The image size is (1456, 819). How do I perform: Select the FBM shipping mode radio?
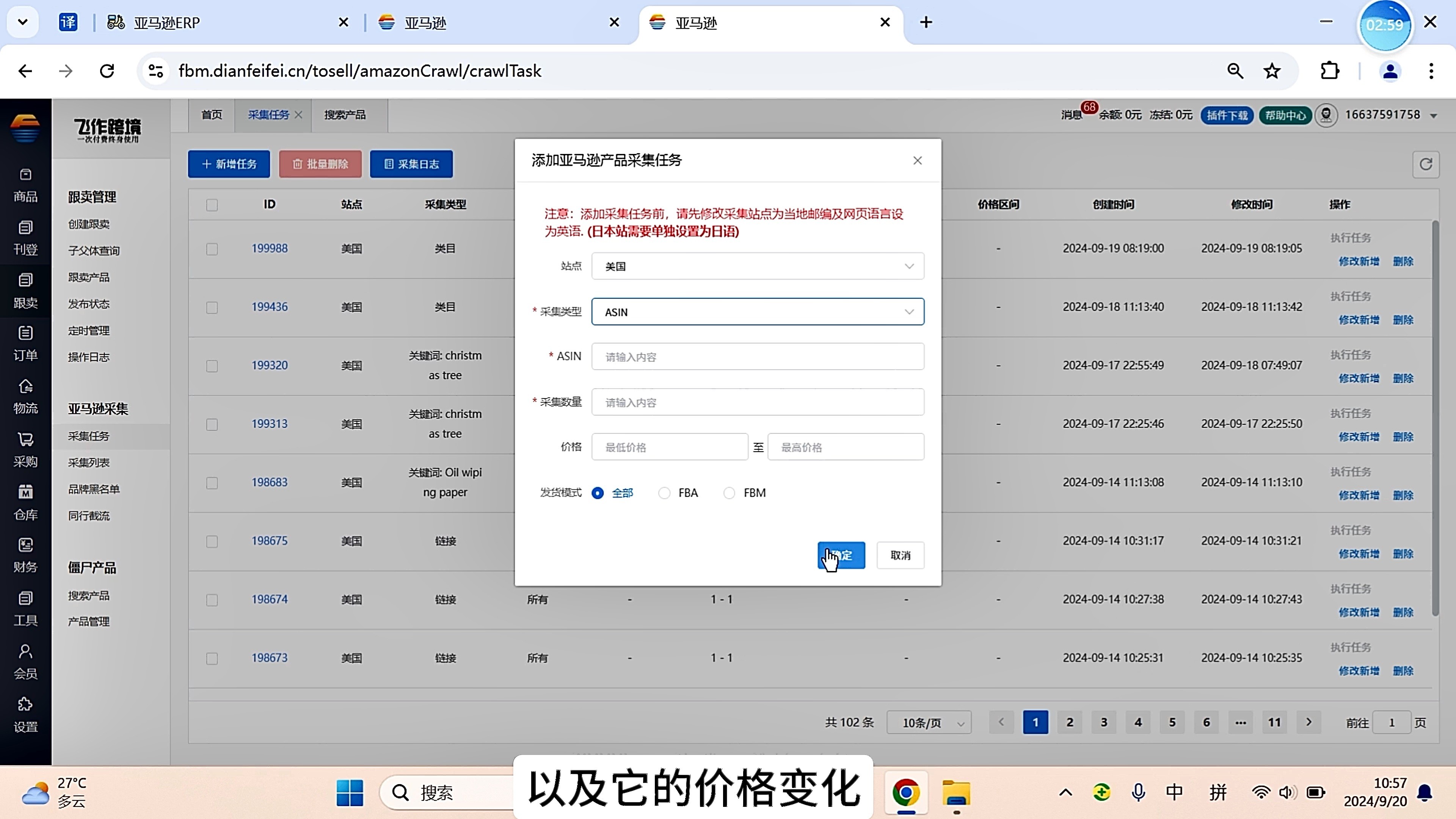pos(729,493)
